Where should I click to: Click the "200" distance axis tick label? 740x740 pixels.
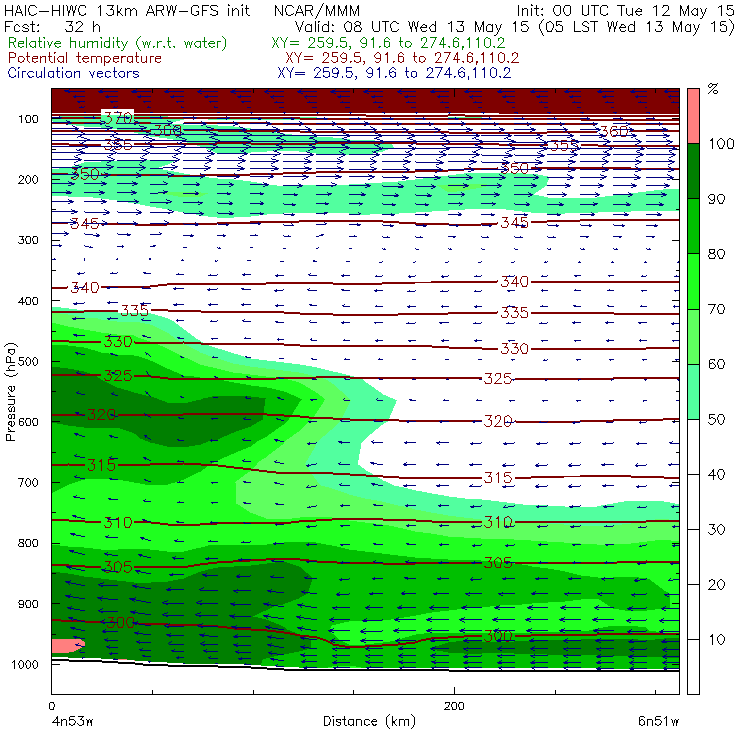pyautogui.click(x=454, y=706)
